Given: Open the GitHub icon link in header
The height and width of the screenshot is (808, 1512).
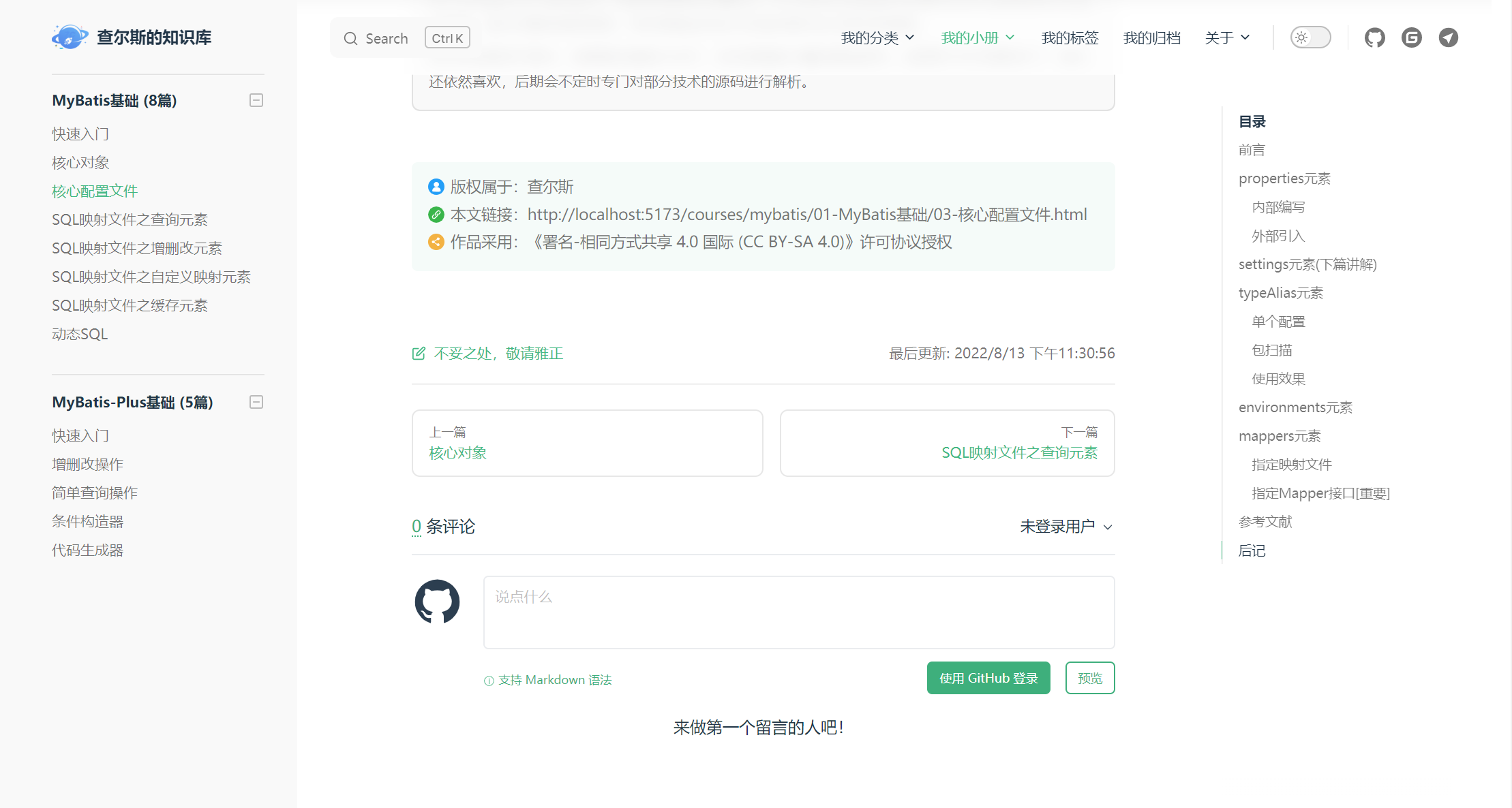Looking at the screenshot, I should click(1374, 37).
